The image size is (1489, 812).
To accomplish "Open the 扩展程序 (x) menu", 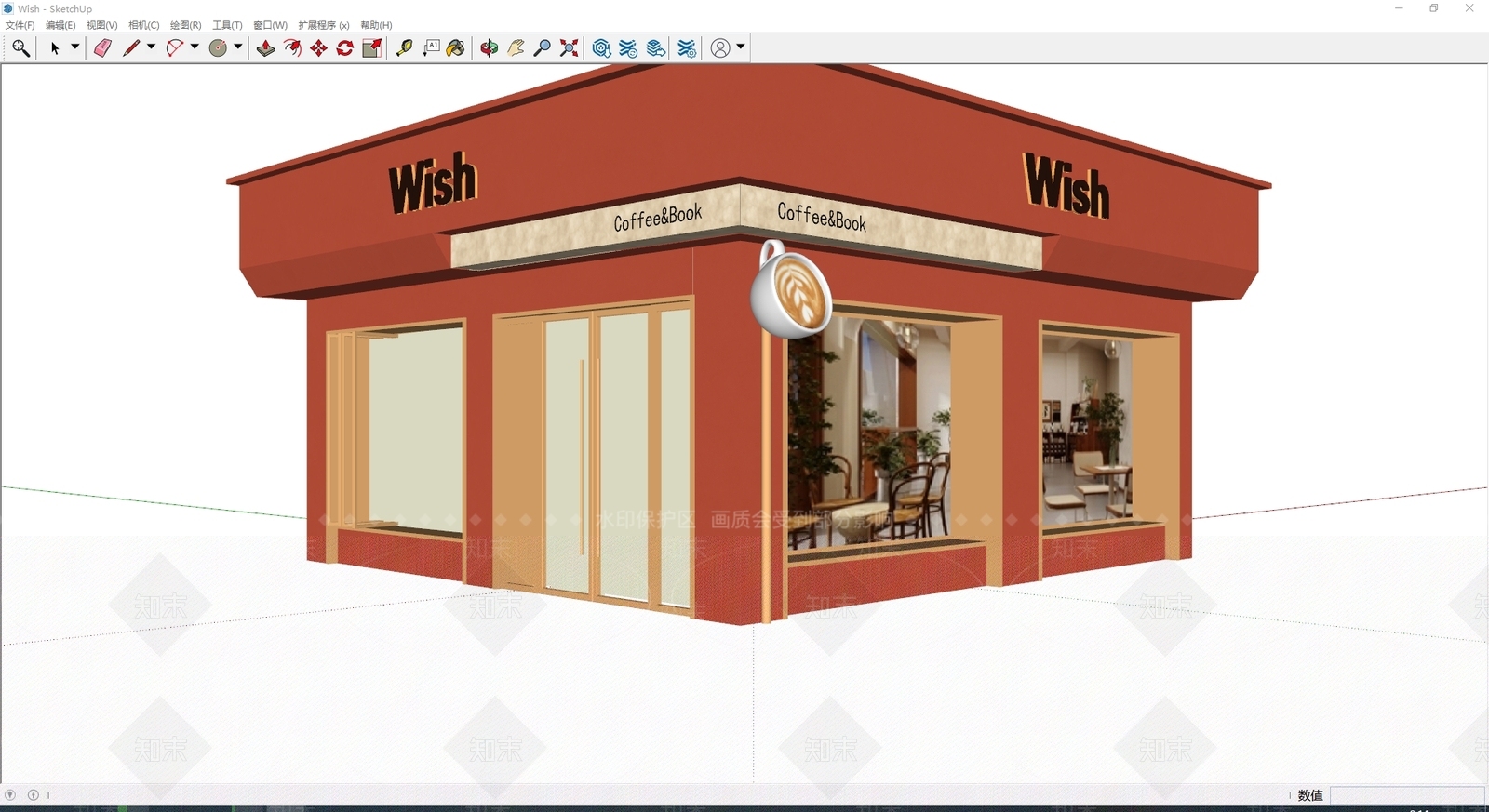I will [x=324, y=25].
